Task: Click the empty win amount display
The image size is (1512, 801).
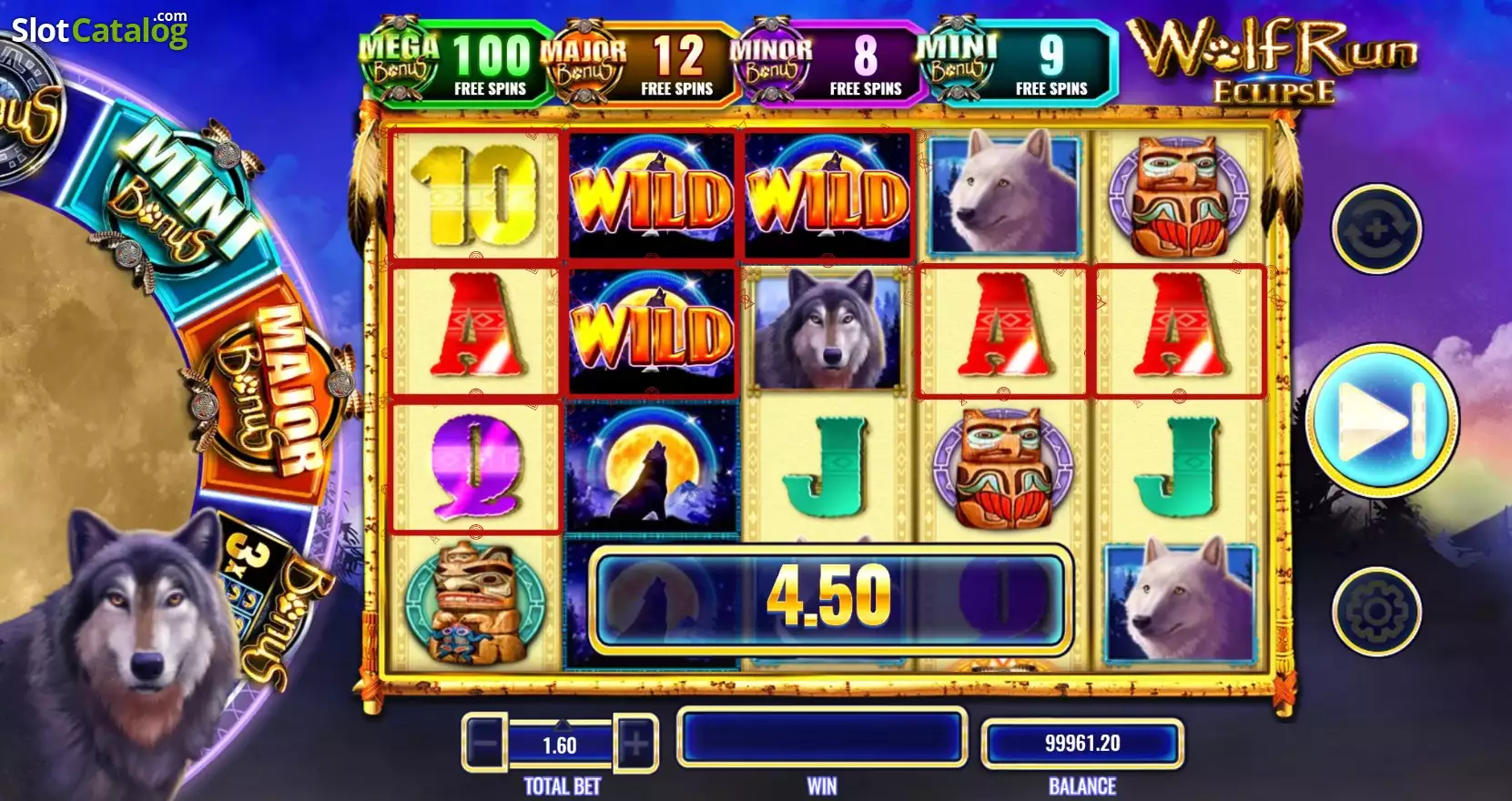Action: click(821, 736)
